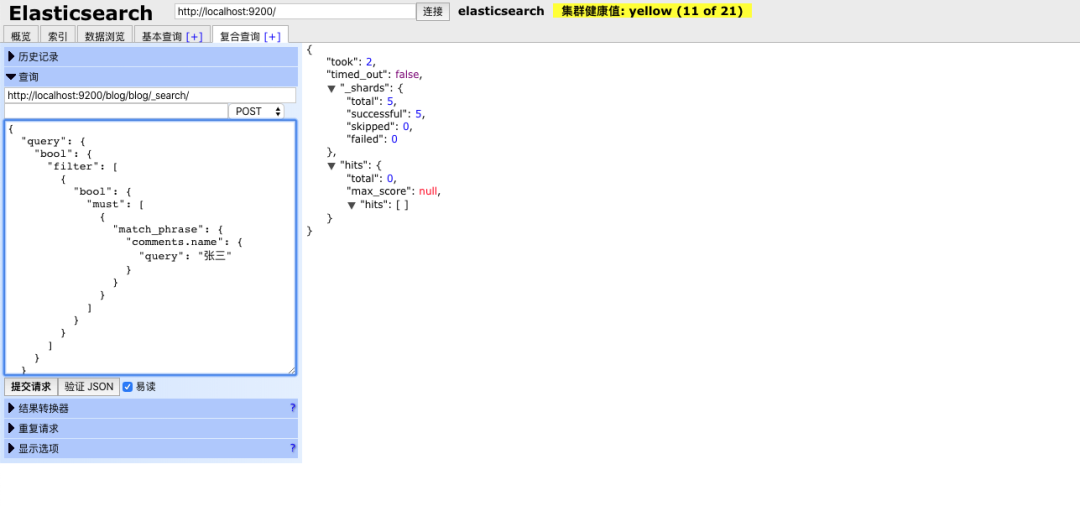
Task: Collapse the 查询 section
Action: point(151,77)
